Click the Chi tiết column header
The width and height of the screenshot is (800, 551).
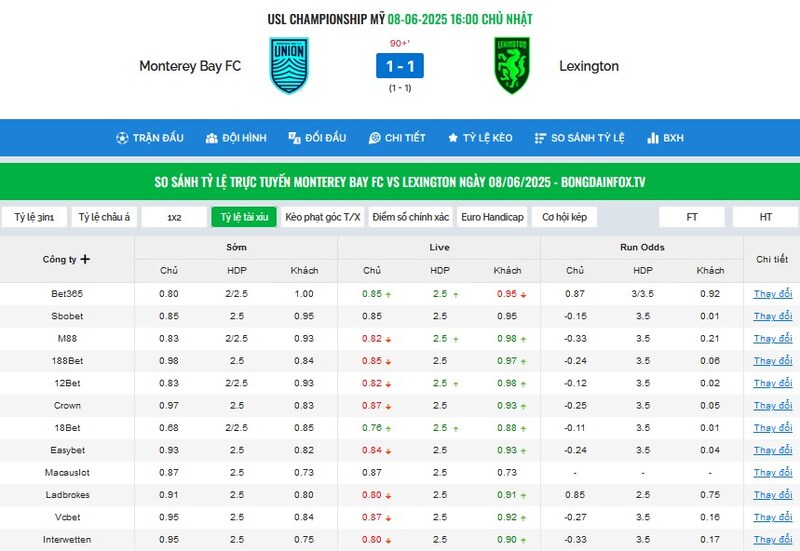(772, 259)
